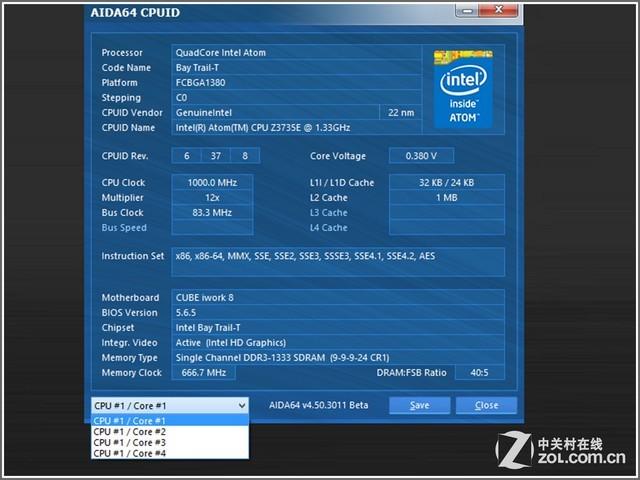This screenshot has height=480, width=640.
Task: Open the CPU core selector dropdown arrow
Action: (x=242, y=406)
